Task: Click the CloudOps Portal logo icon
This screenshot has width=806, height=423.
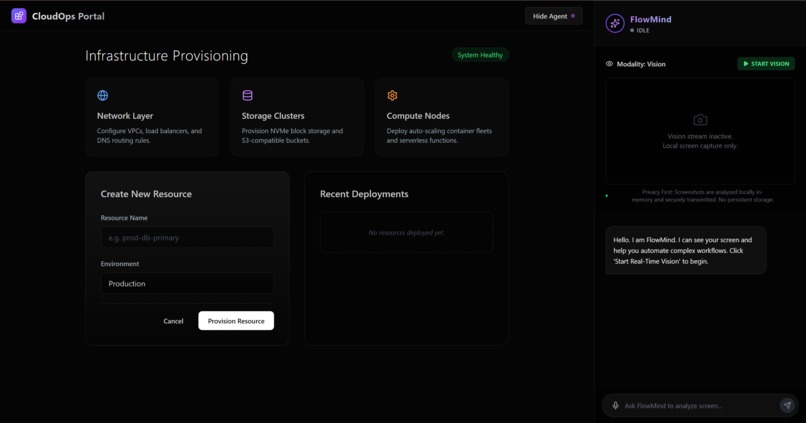Action: (x=19, y=16)
